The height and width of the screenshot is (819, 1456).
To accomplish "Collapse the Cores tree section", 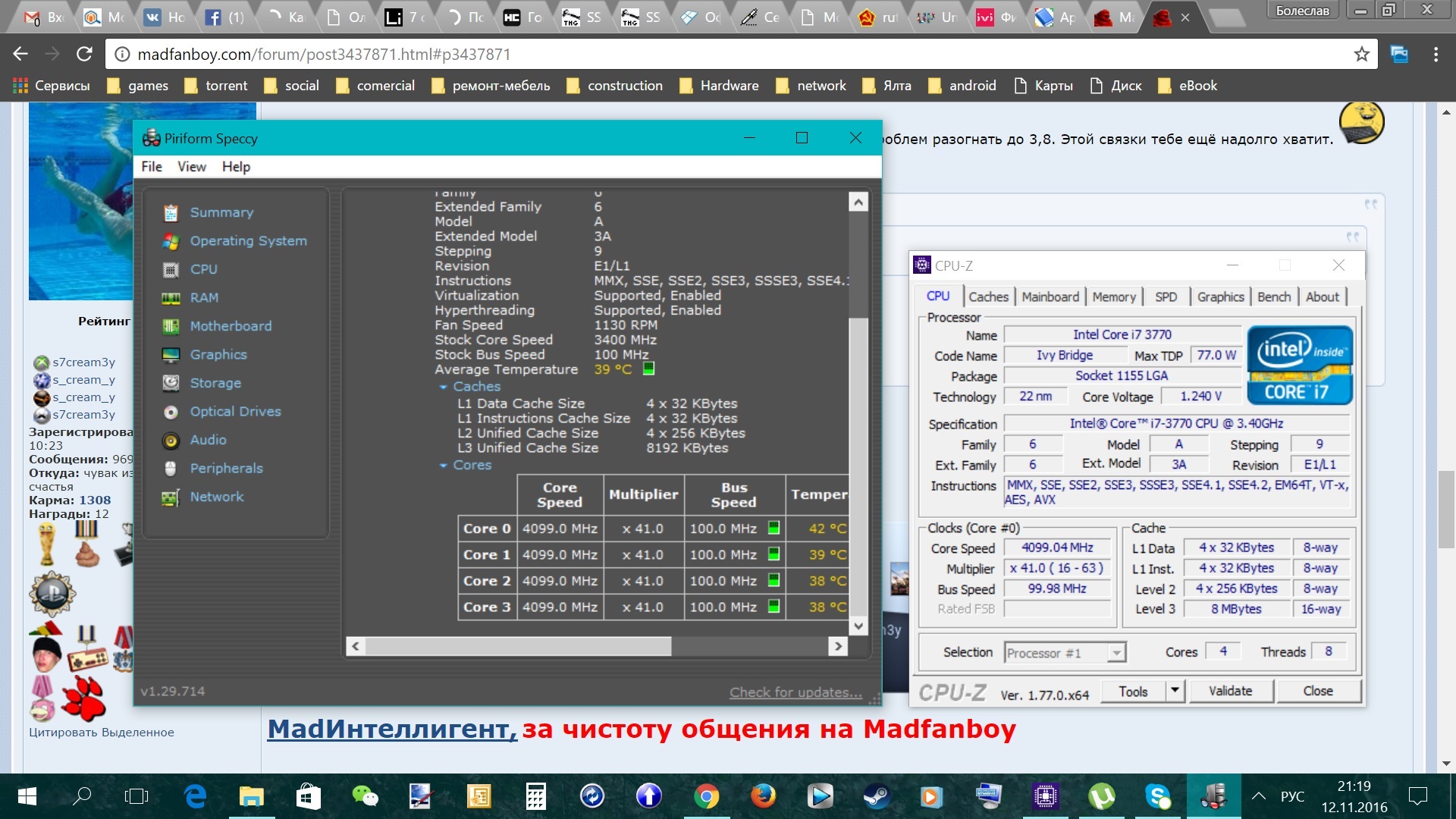I will click(x=444, y=466).
